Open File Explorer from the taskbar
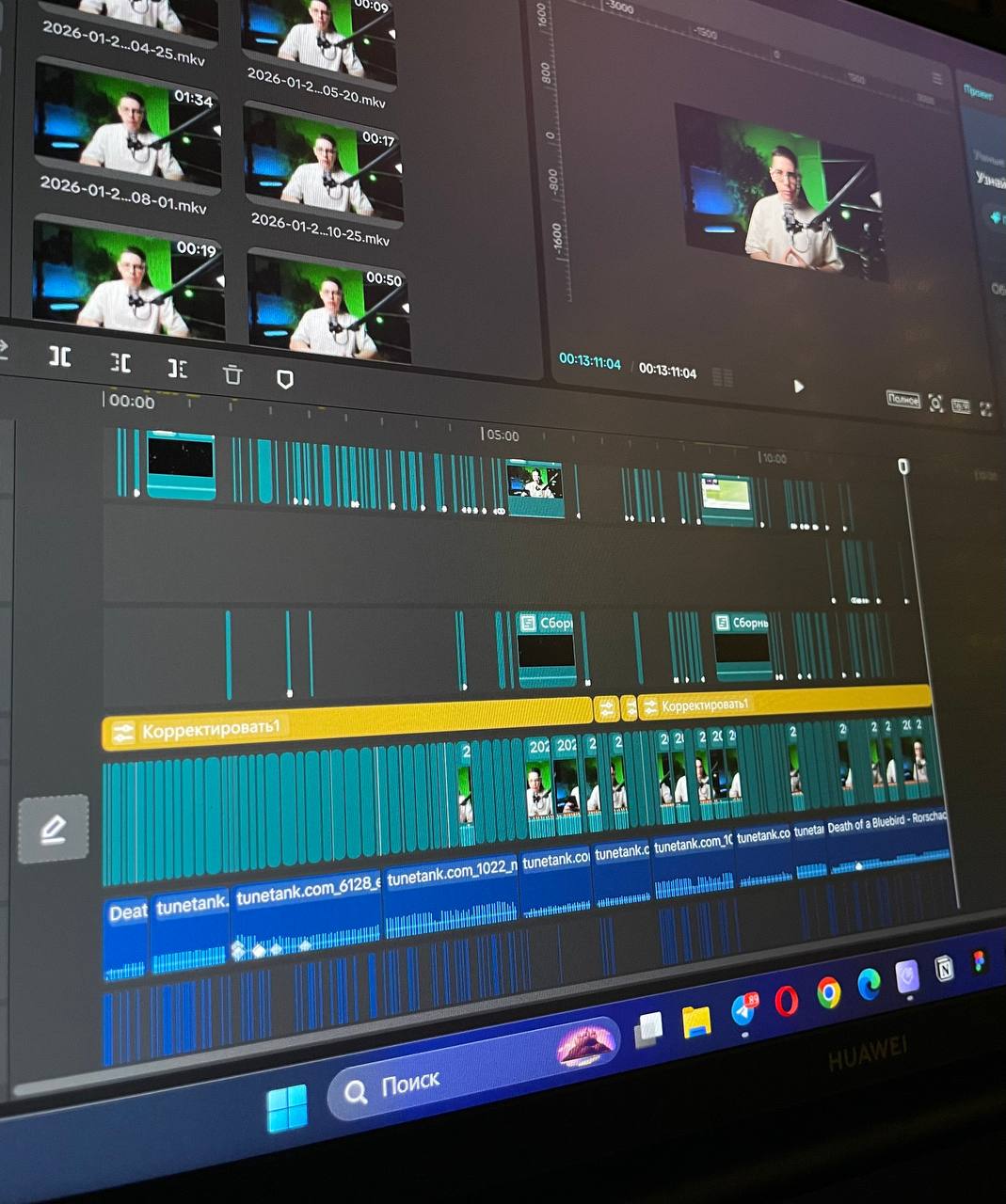The image size is (1006, 1204). pyautogui.click(x=696, y=1021)
